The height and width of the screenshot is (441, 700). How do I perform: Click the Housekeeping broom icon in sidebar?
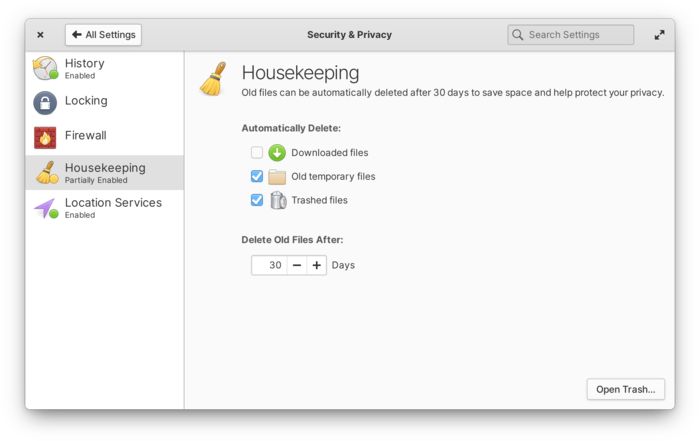pos(46,172)
